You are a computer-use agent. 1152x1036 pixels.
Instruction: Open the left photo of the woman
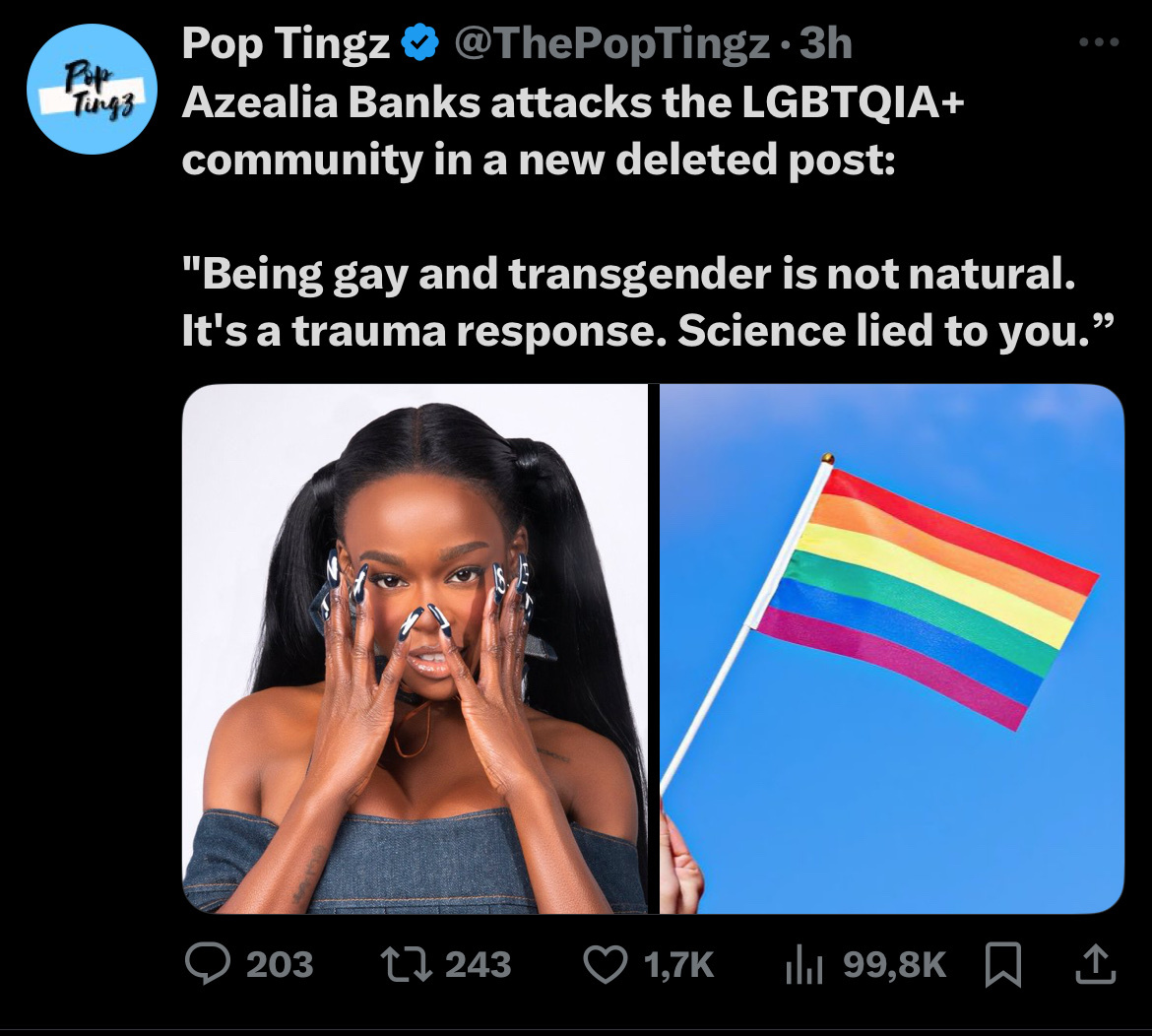416,649
